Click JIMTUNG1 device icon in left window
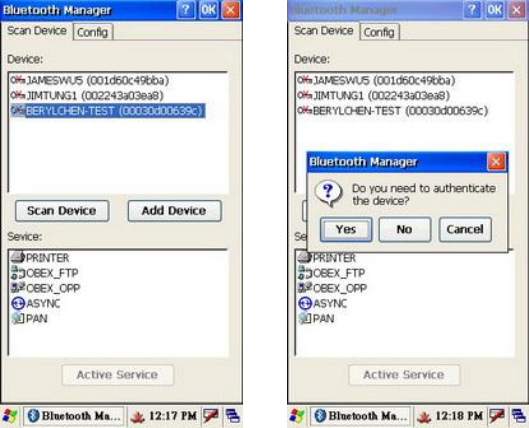The width and height of the screenshot is (529, 428). [x=18, y=95]
